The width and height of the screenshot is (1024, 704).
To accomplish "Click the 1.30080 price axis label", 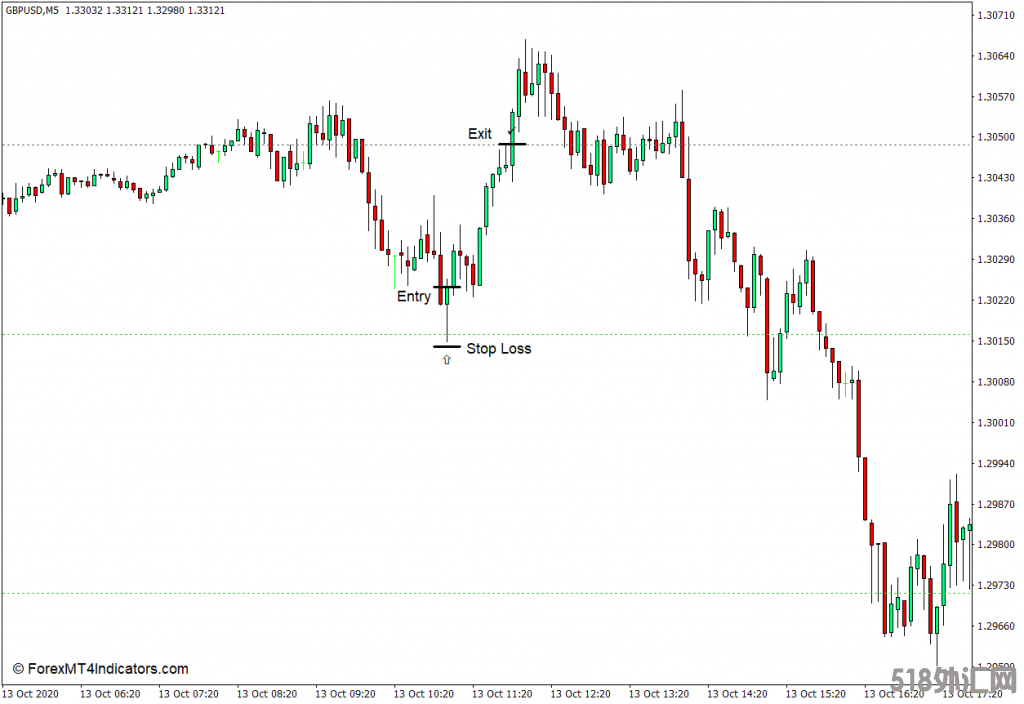I will (x=996, y=381).
